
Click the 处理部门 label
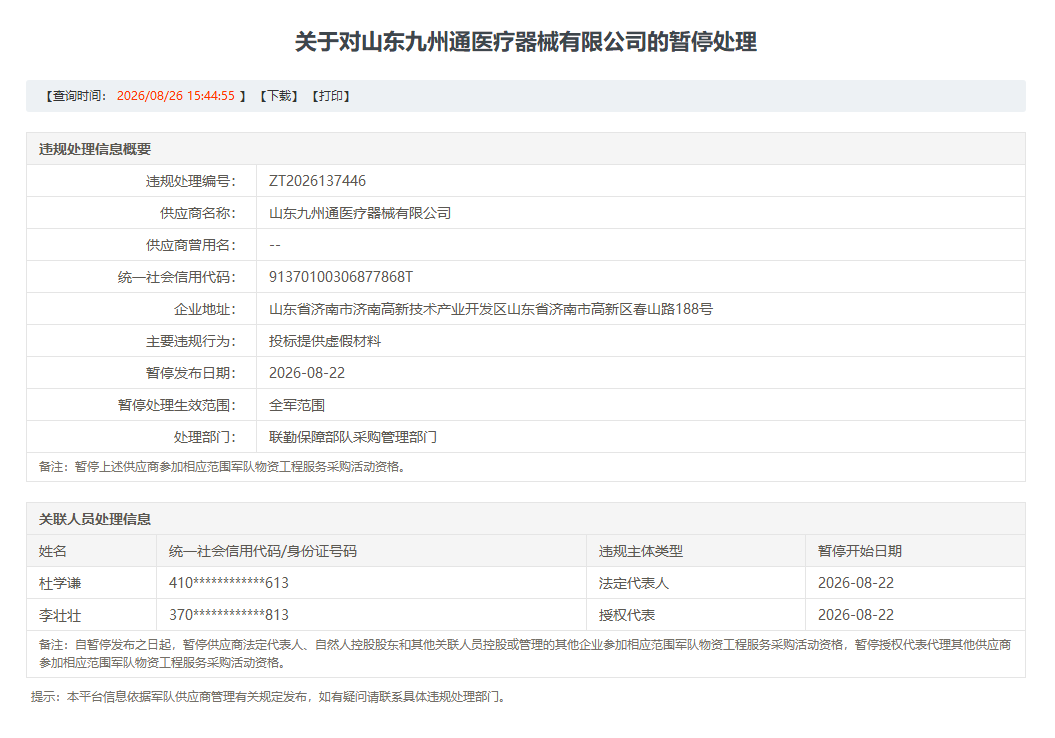205,437
